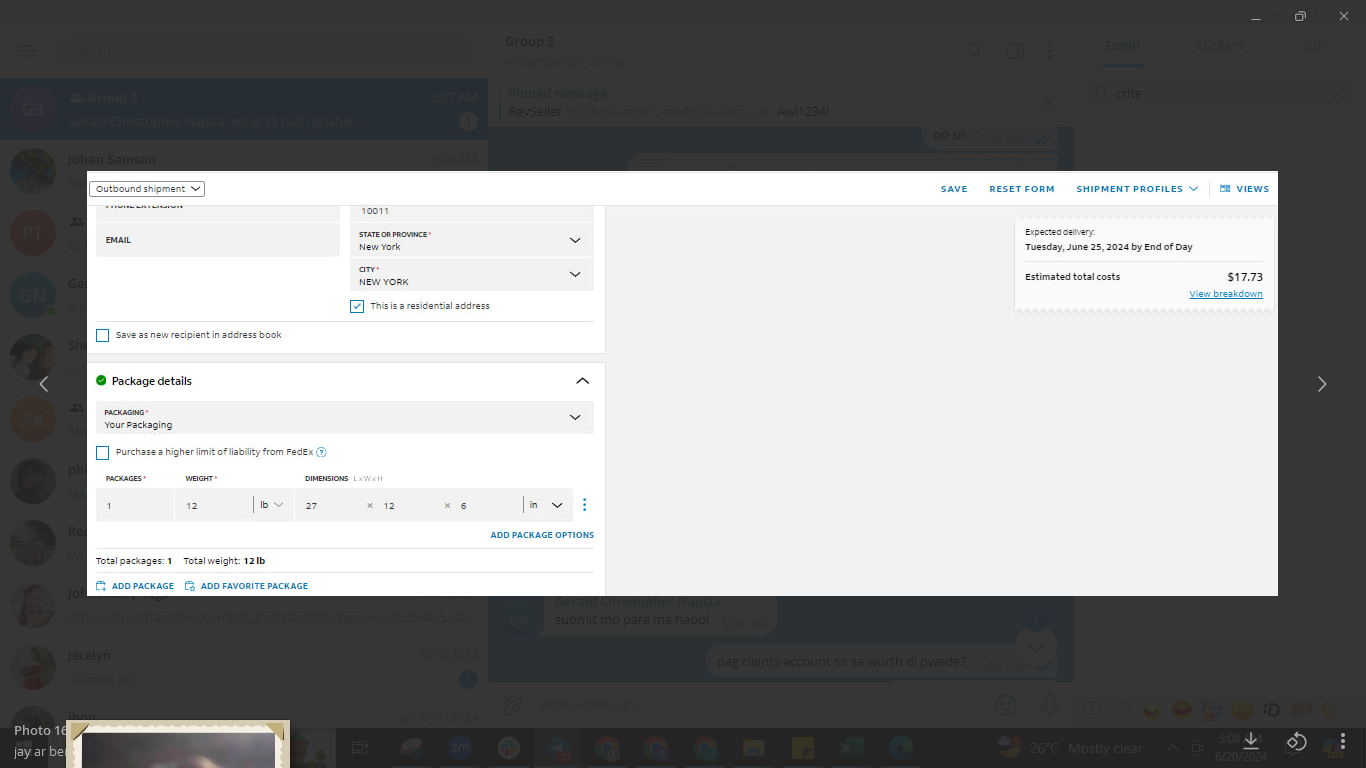The height and width of the screenshot is (768, 1366).
Task: Click the Packages count field showing 1
Action: 135,505
